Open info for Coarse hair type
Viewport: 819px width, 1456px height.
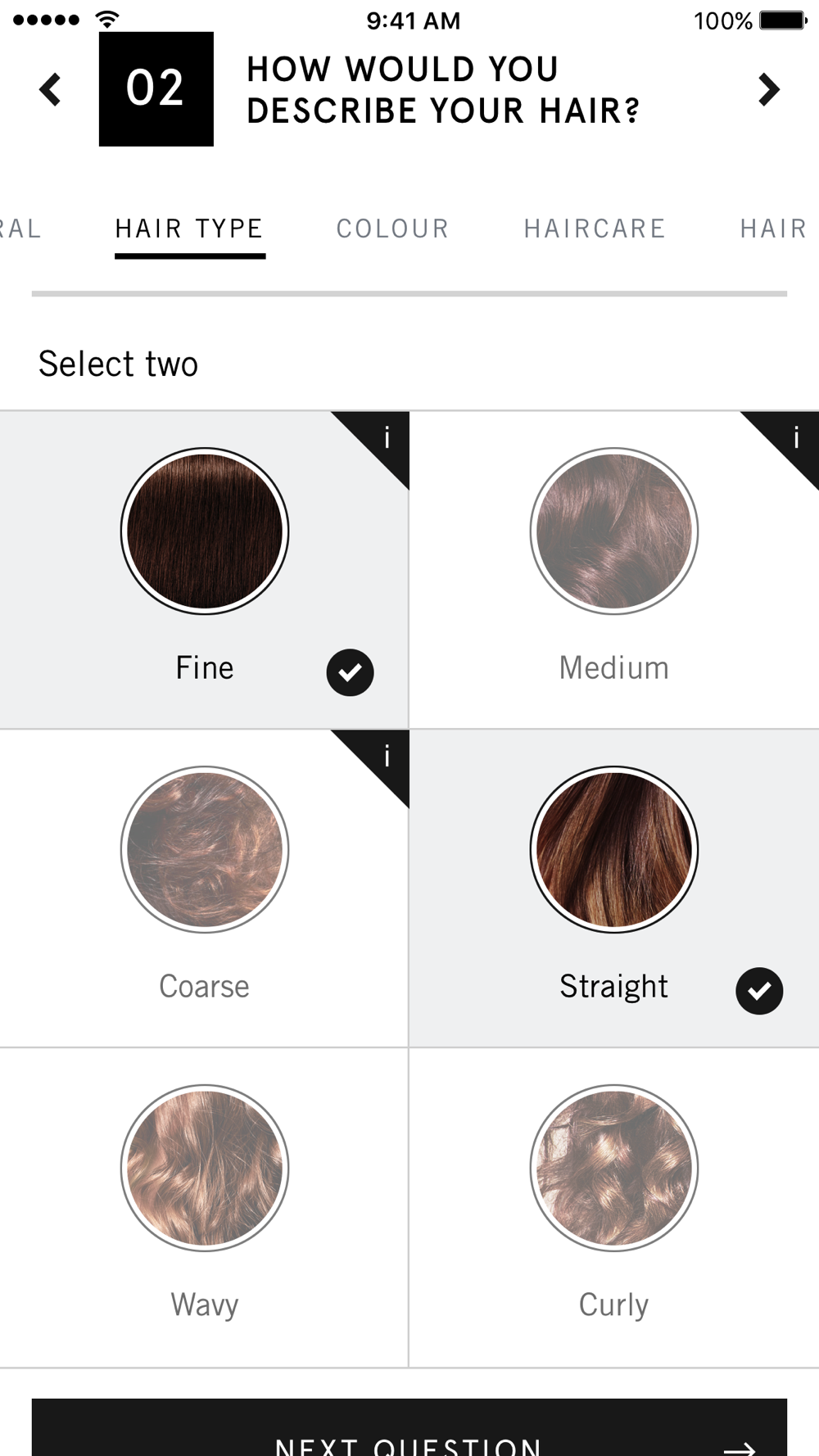click(x=385, y=757)
